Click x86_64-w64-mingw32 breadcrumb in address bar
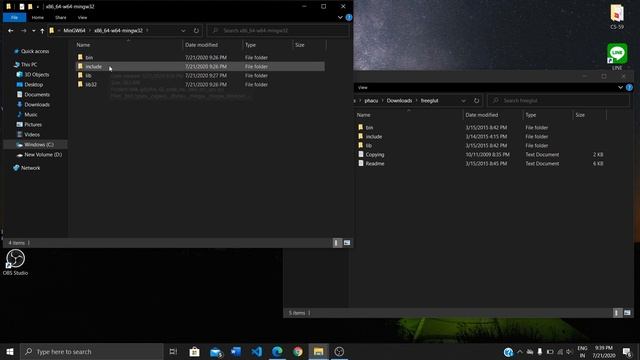This screenshot has height=360, width=640. 118,31
